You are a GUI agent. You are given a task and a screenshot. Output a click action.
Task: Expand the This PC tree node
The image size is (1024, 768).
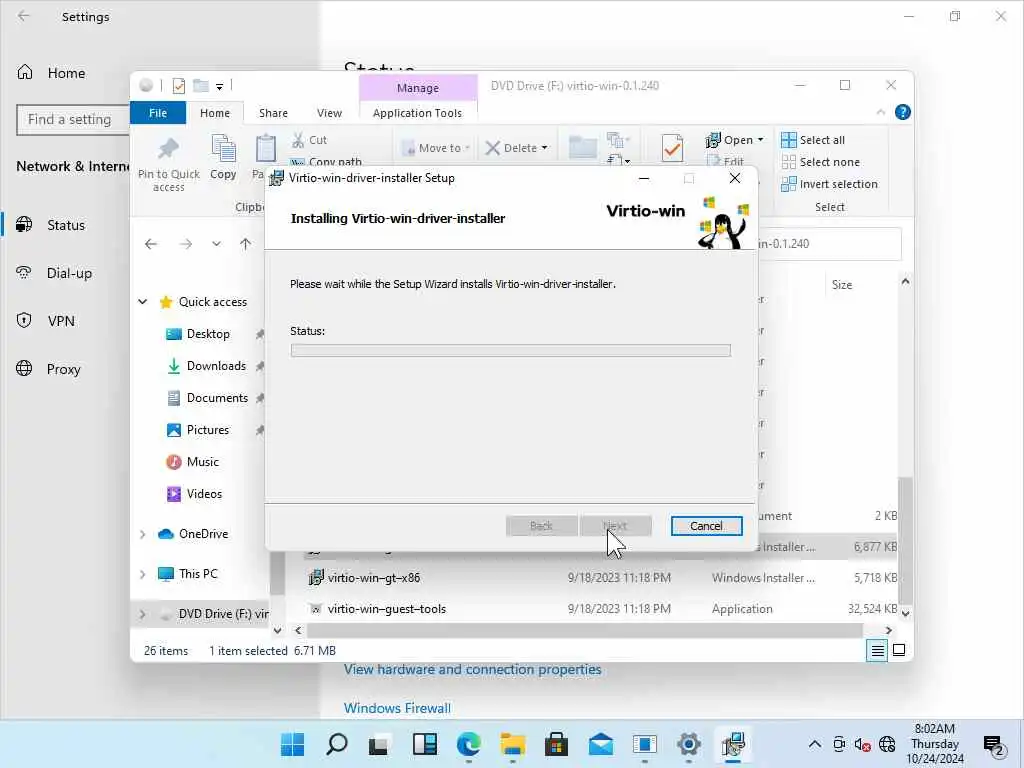142,574
